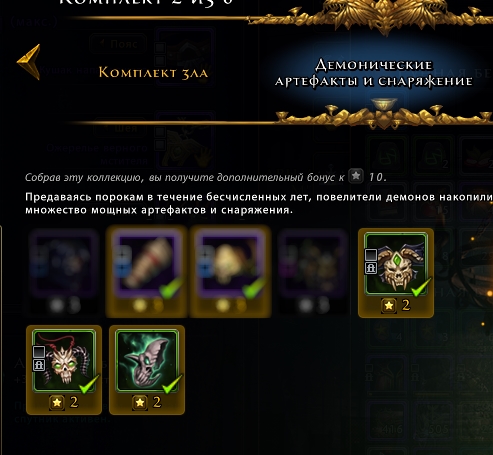The width and height of the screenshot is (493, 455).
Task: Click the star badge under green-eyed skull
Action: [x=57, y=403]
